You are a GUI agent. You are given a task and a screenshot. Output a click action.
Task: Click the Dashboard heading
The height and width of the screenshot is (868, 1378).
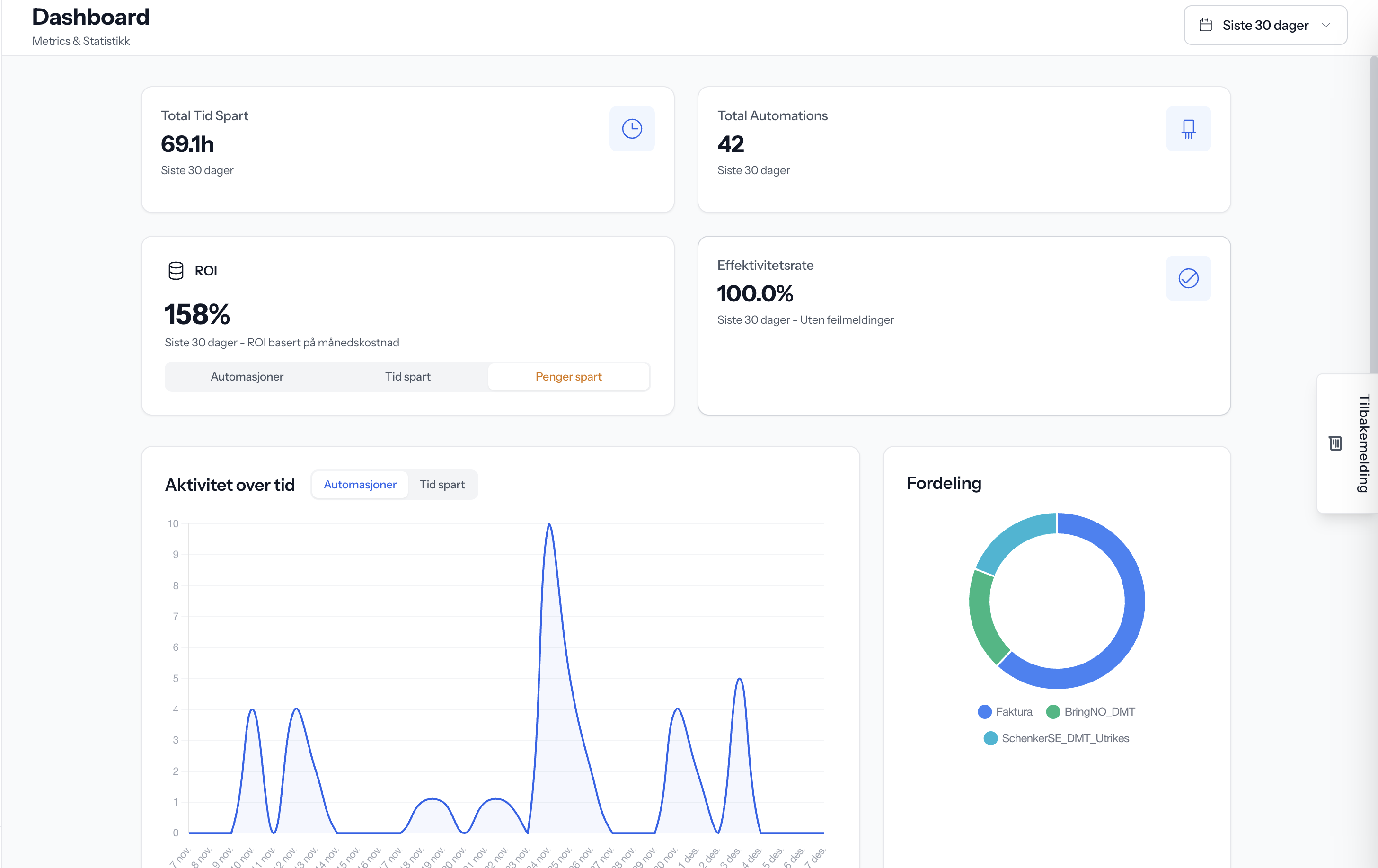coord(90,17)
